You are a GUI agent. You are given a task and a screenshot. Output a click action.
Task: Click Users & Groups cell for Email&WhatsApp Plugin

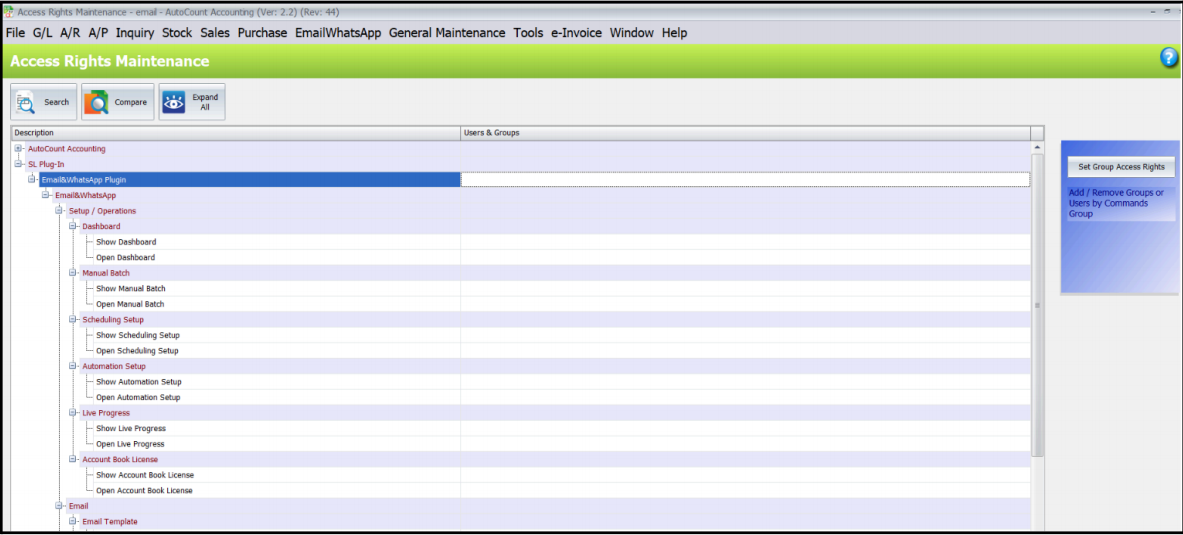(745, 180)
